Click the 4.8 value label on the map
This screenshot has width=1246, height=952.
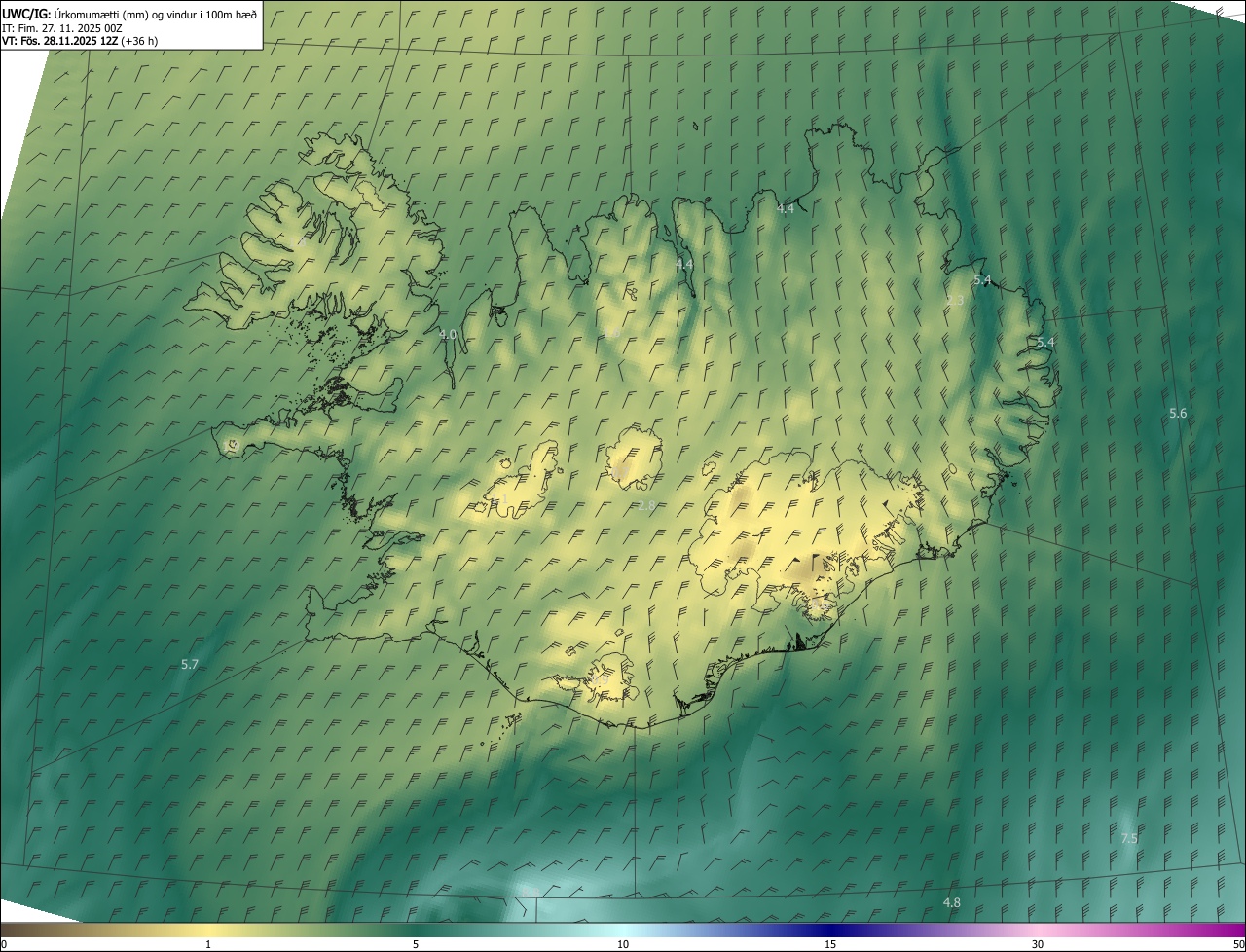(x=952, y=902)
